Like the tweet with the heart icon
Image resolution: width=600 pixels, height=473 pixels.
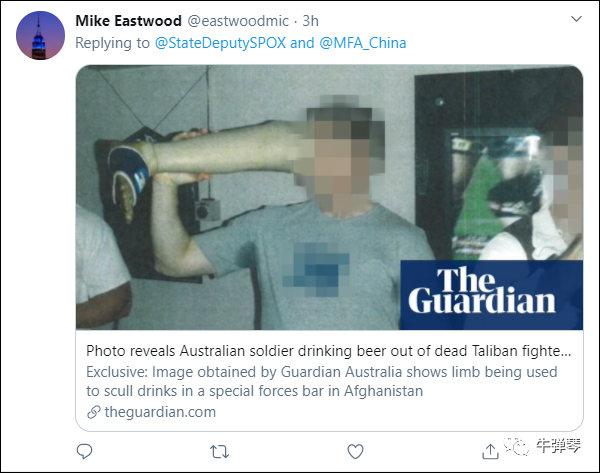355,452
